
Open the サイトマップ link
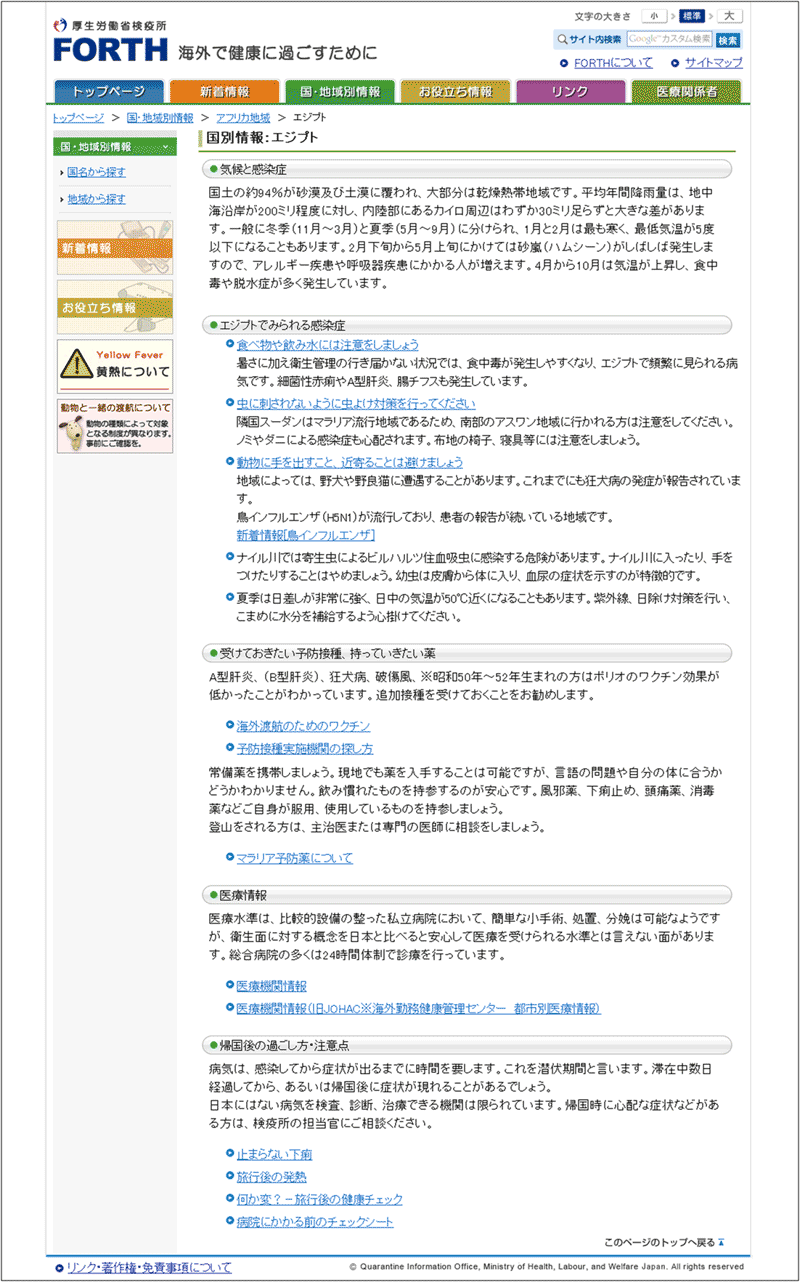(x=713, y=62)
